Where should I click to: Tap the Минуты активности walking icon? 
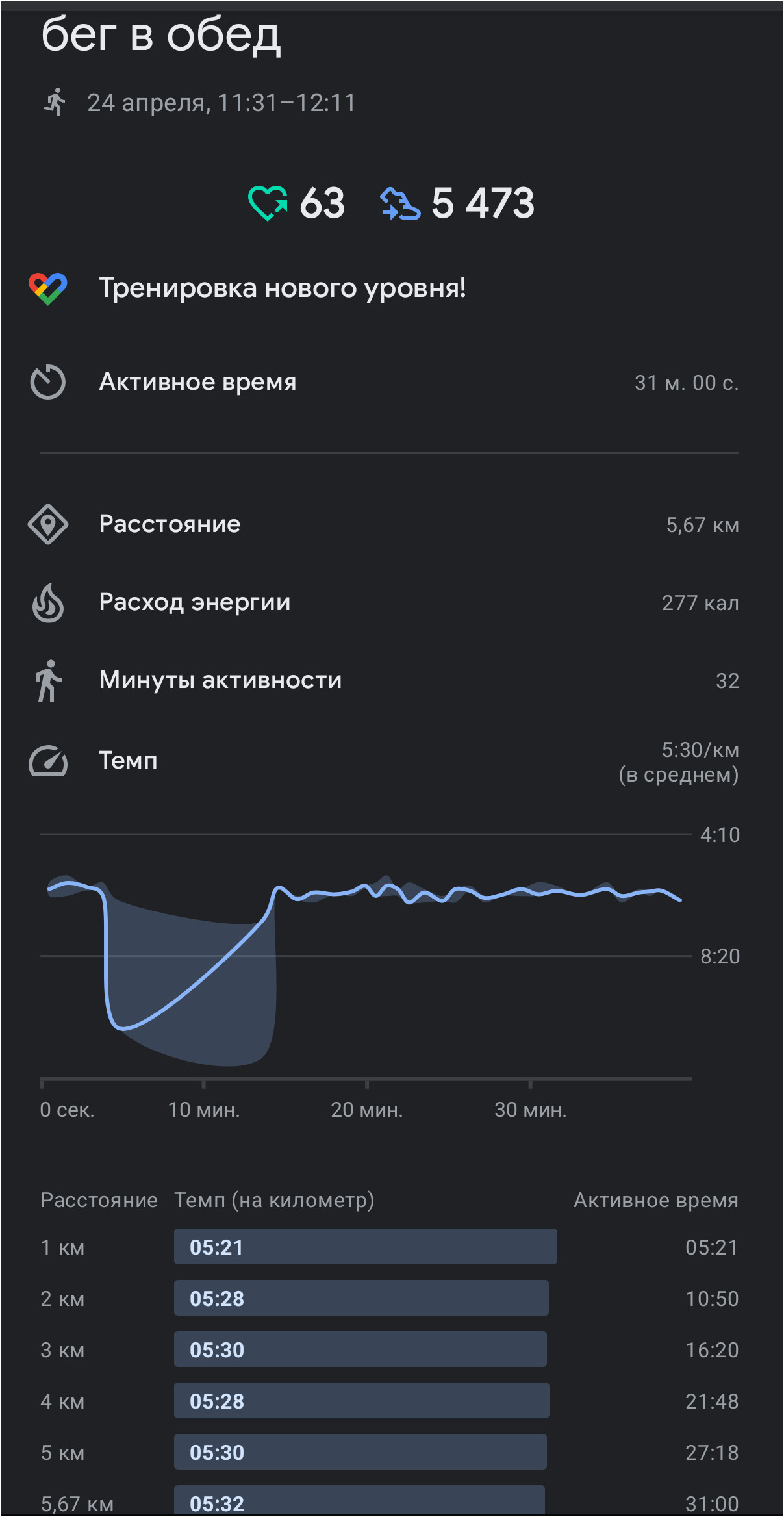pos(48,681)
